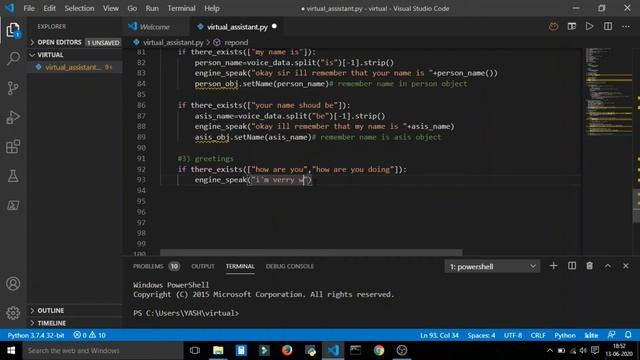Open the View menu

click(x=111, y=8)
